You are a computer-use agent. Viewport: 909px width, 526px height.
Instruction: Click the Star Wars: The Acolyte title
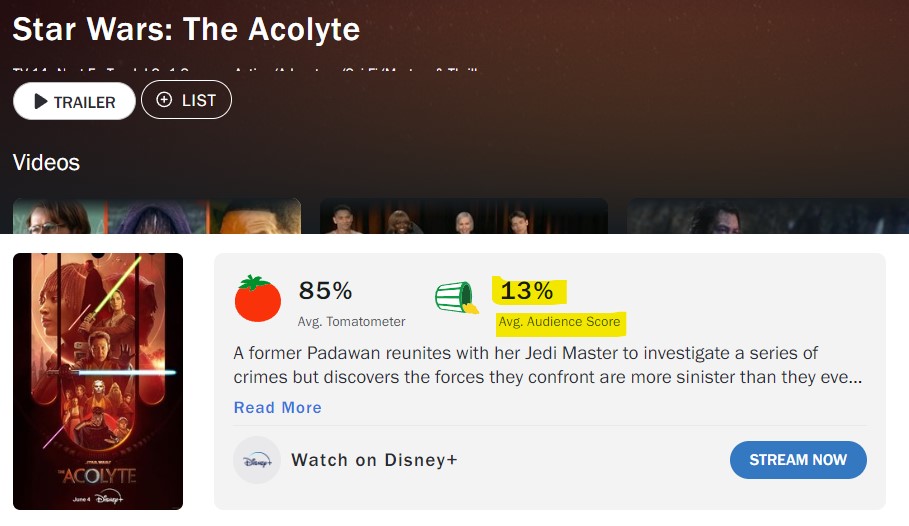click(x=186, y=29)
